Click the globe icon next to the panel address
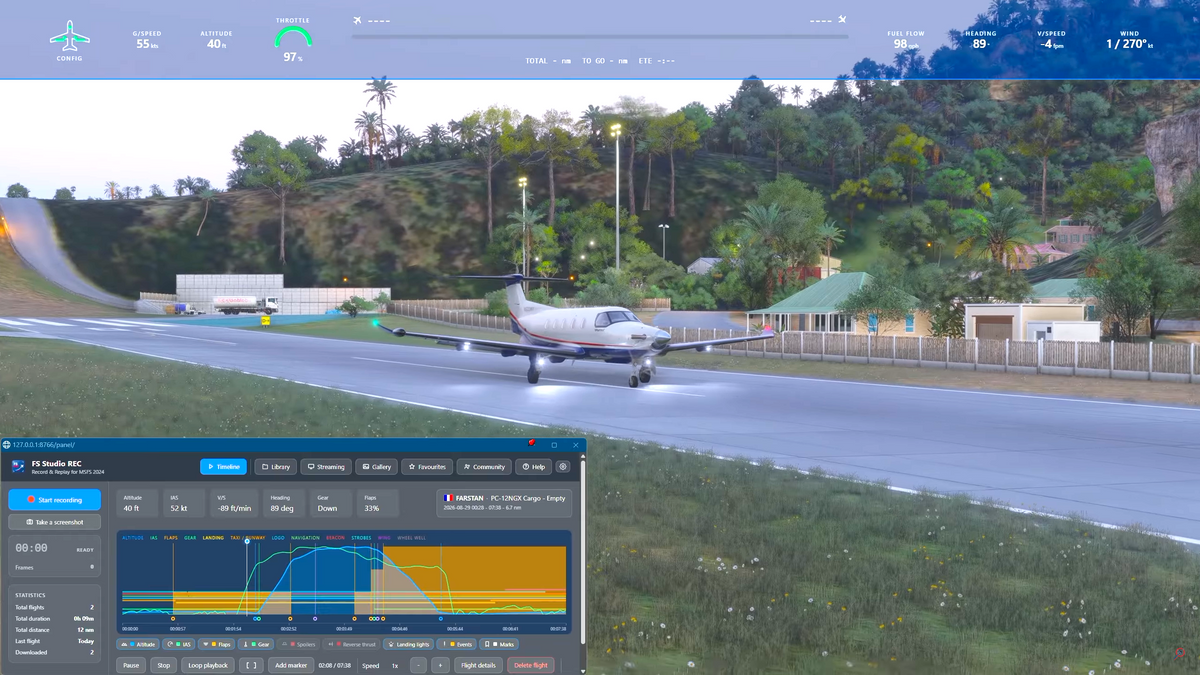The height and width of the screenshot is (675, 1200). pos(6,444)
